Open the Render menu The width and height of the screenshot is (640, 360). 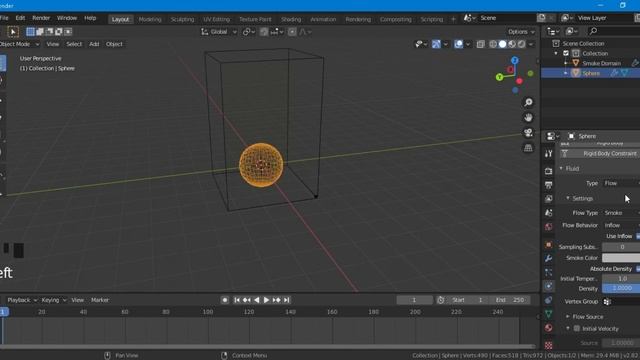41,18
